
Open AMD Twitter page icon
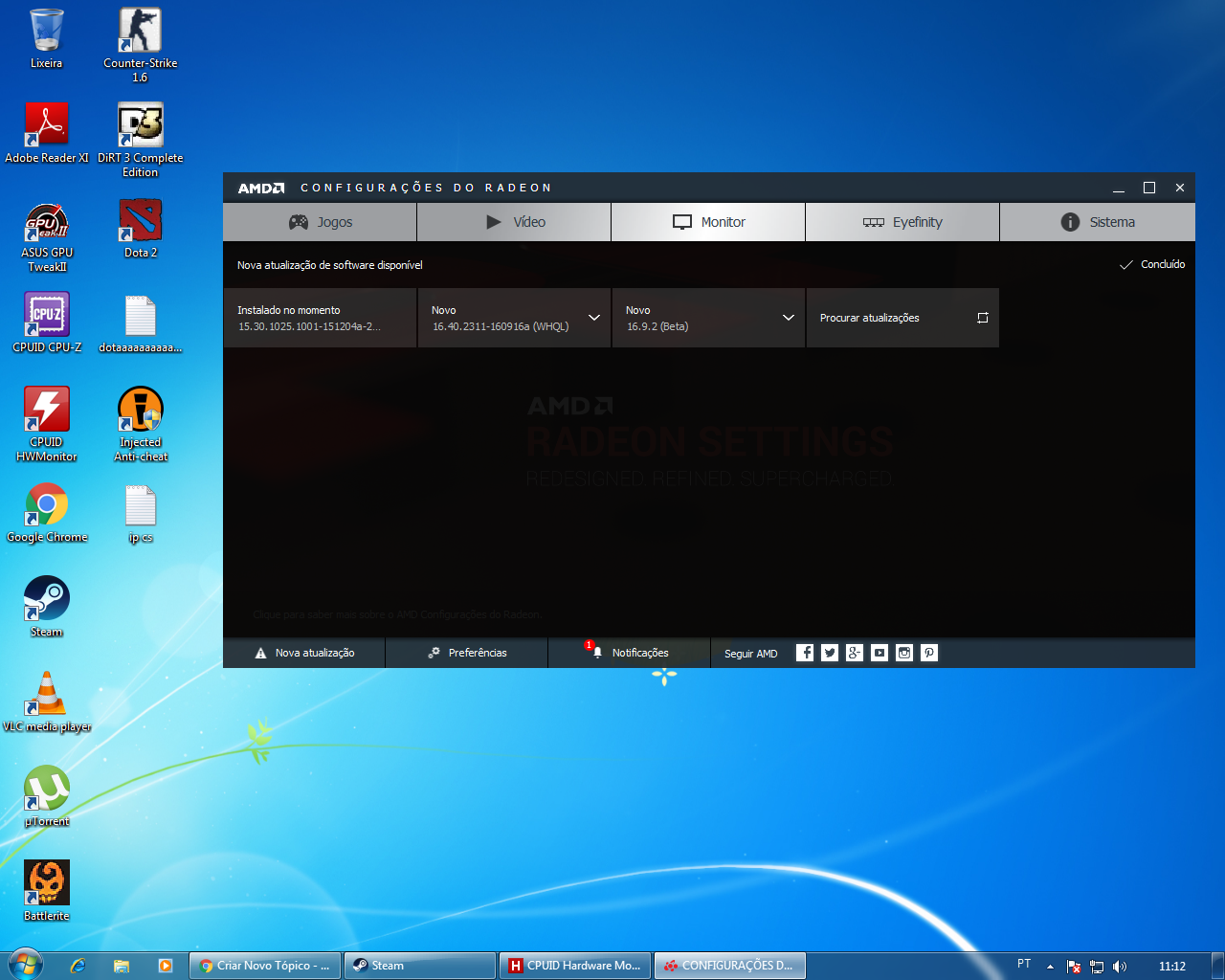click(830, 653)
